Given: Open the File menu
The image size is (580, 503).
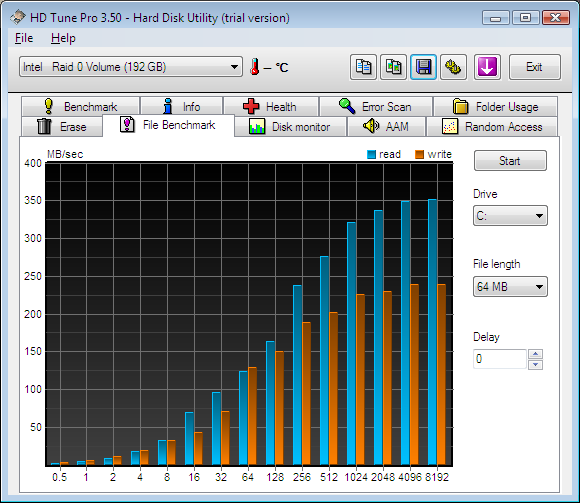Looking at the screenshot, I should 24,38.
